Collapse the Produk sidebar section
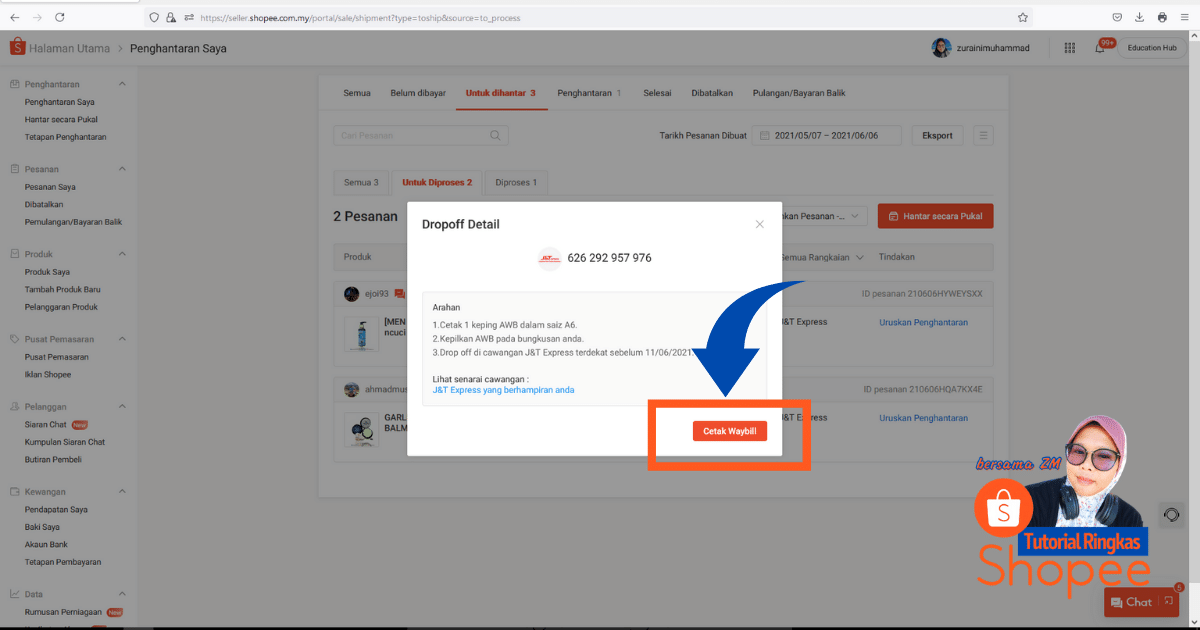Image resolution: width=1200 pixels, height=630 pixels. tap(122, 254)
